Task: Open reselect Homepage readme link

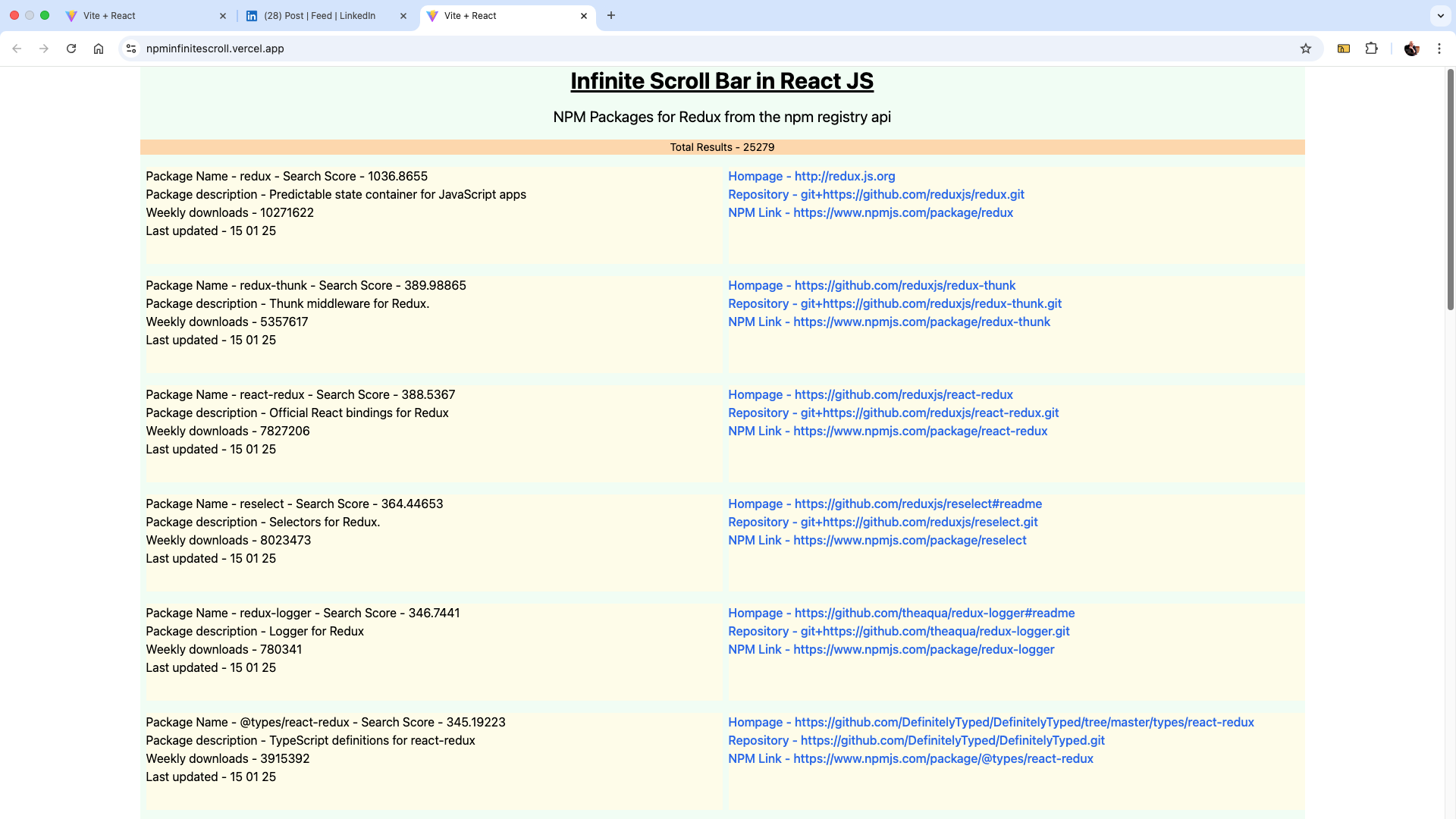Action: tap(885, 504)
